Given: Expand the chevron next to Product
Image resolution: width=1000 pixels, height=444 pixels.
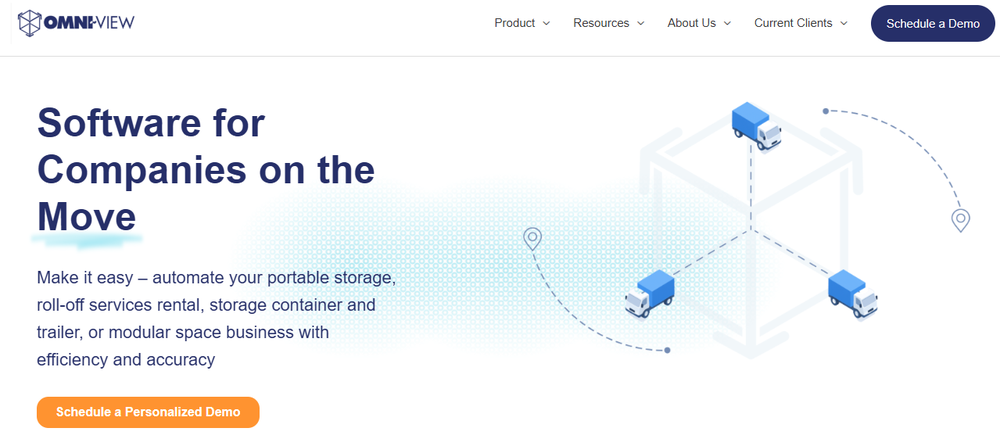Looking at the screenshot, I should click(x=547, y=24).
